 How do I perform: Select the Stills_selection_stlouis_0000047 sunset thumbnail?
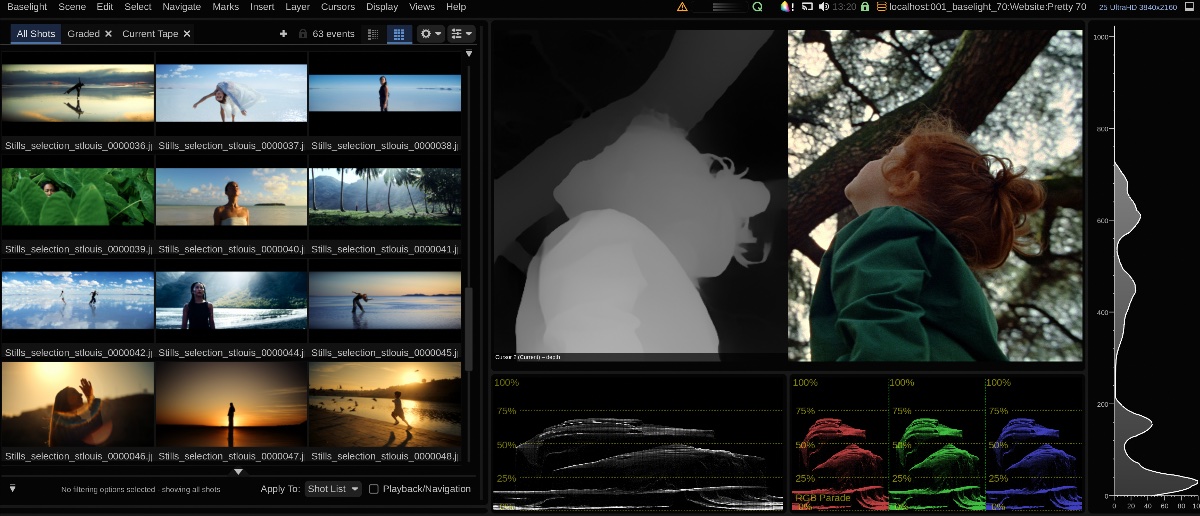click(231, 404)
